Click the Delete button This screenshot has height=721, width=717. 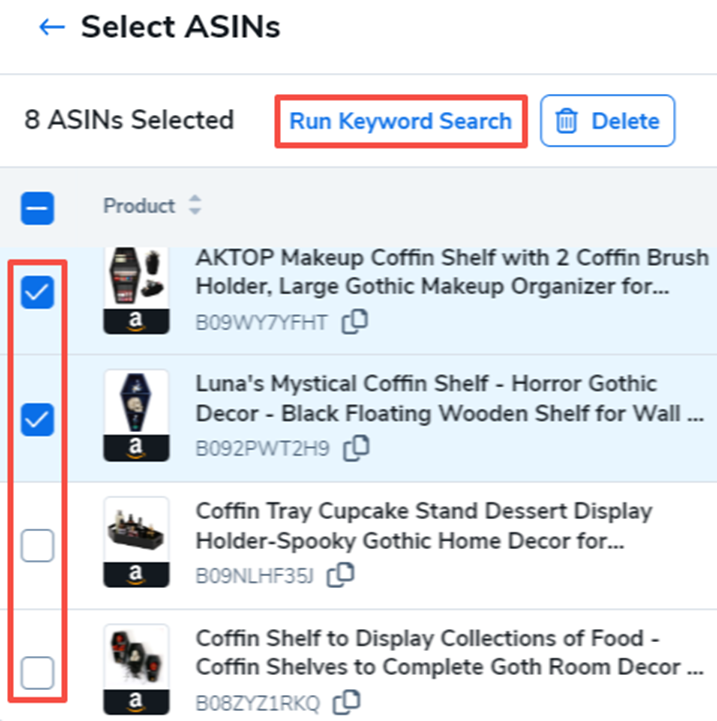coord(607,121)
